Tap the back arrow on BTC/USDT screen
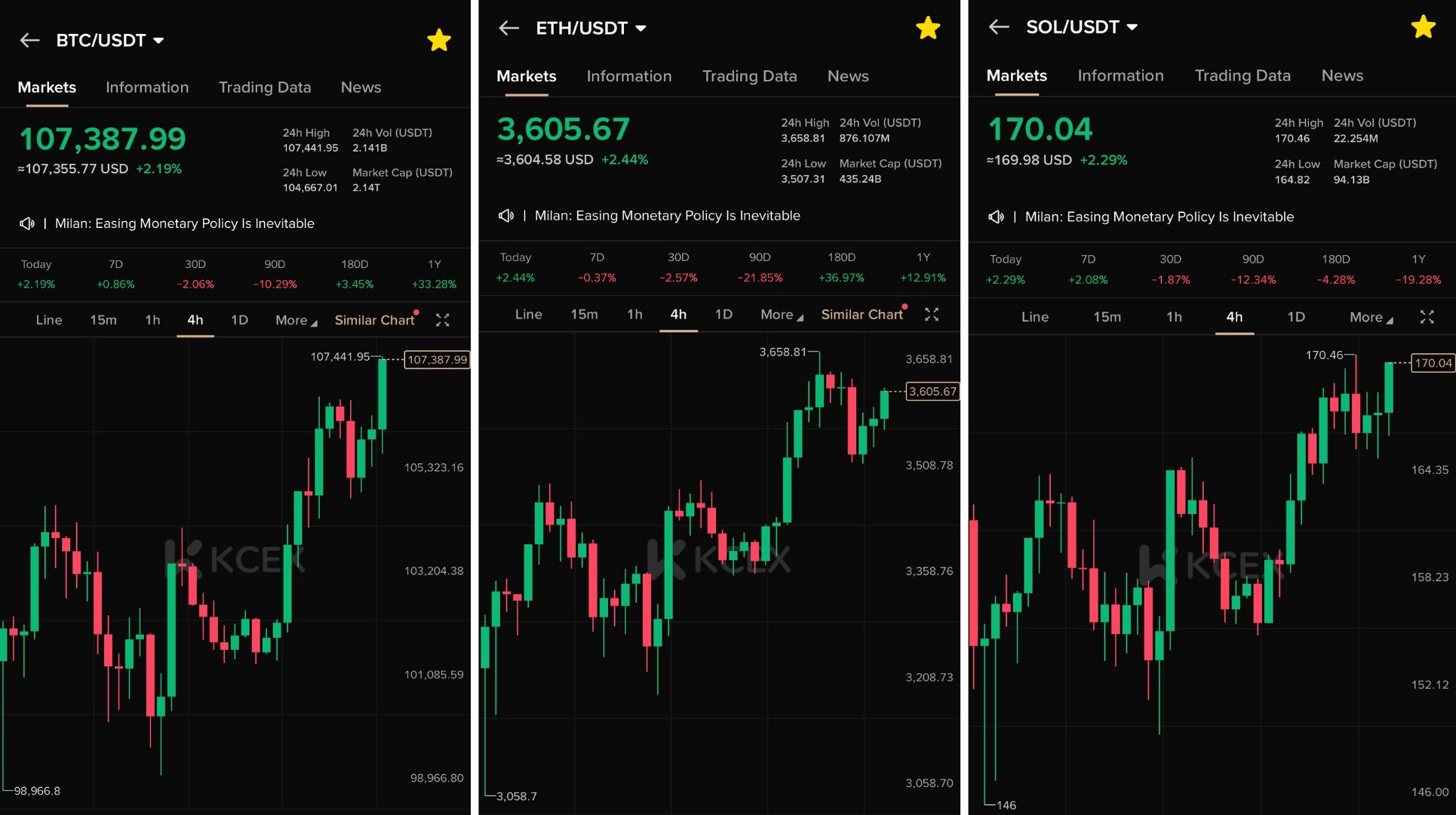Screen dimensions: 1456x815 pyautogui.click(x=29, y=41)
